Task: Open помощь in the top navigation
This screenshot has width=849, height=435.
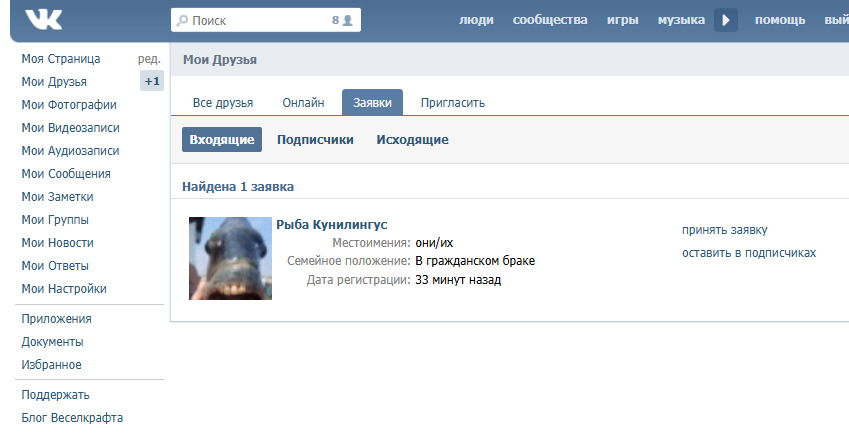Action: [x=780, y=20]
